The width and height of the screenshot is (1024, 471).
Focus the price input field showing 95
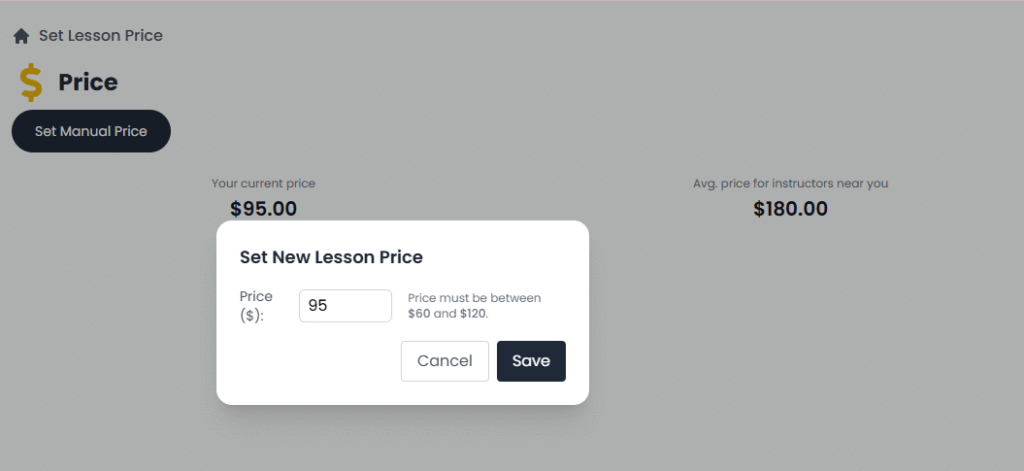click(x=345, y=306)
